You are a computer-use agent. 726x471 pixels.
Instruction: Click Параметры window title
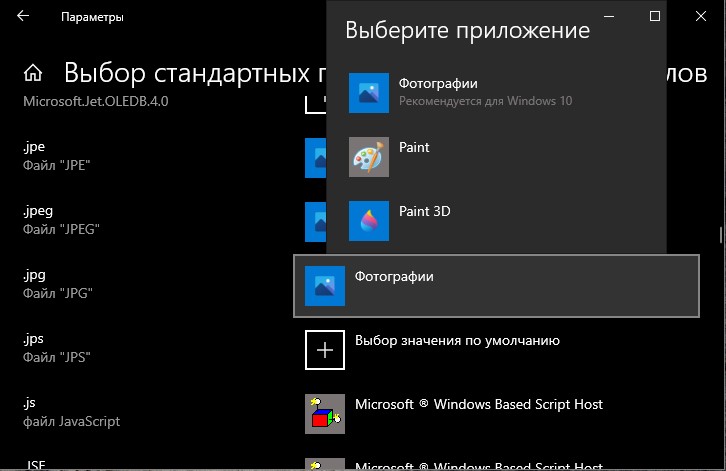point(92,17)
